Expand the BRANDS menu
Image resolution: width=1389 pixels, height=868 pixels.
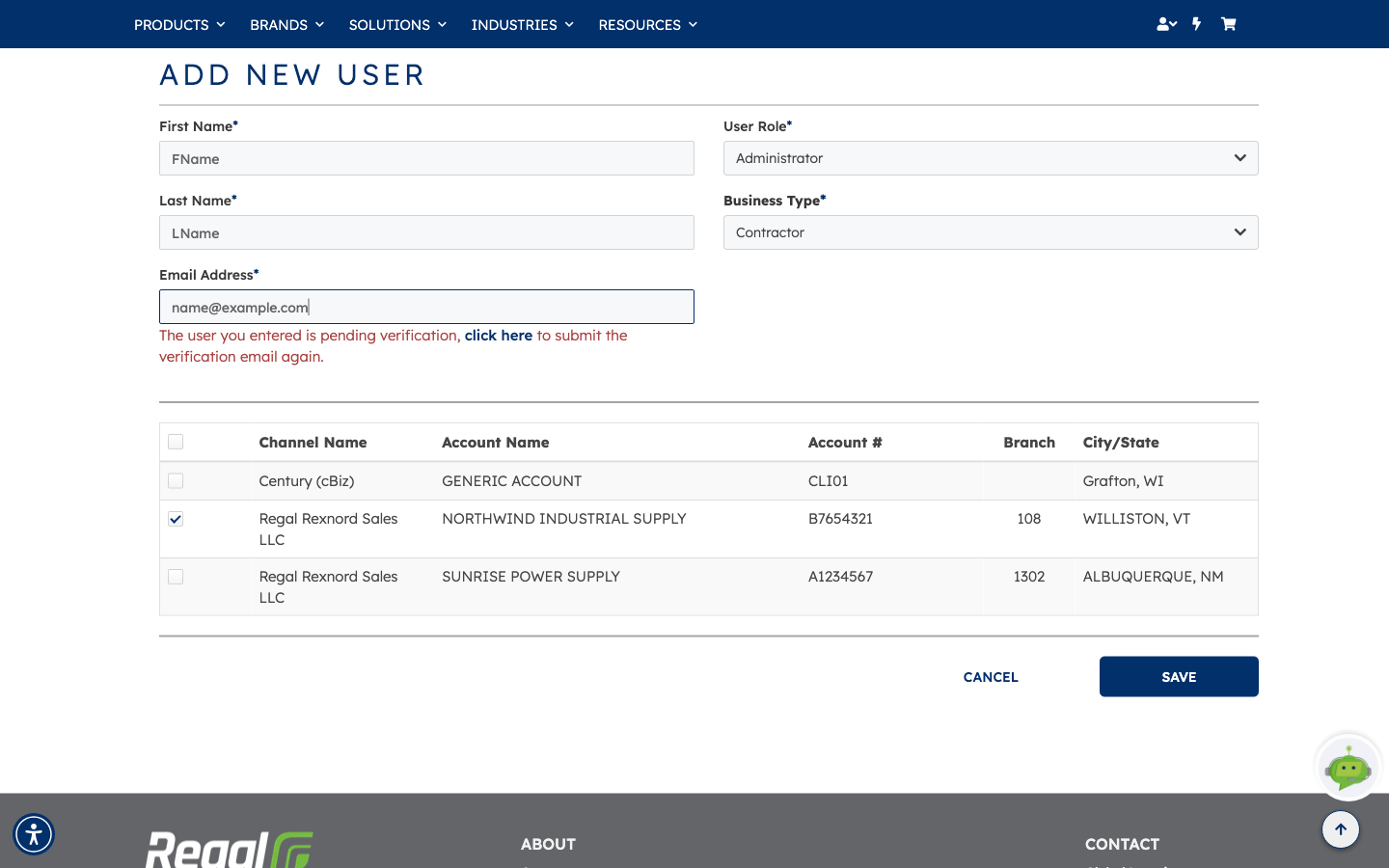[286, 24]
